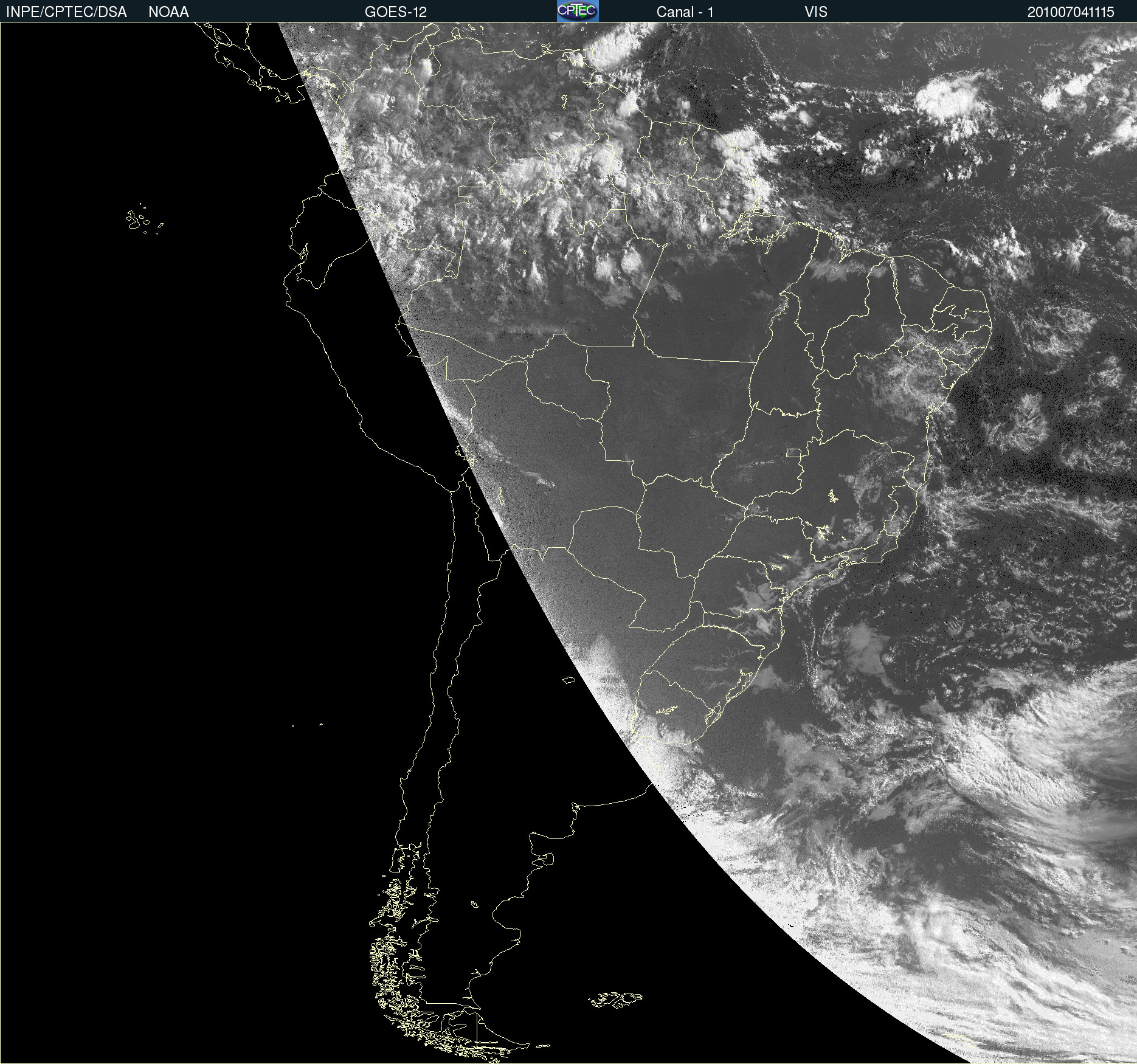Select the Canal - 1 channel label
This screenshot has height=1064, width=1137.
(685, 12)
